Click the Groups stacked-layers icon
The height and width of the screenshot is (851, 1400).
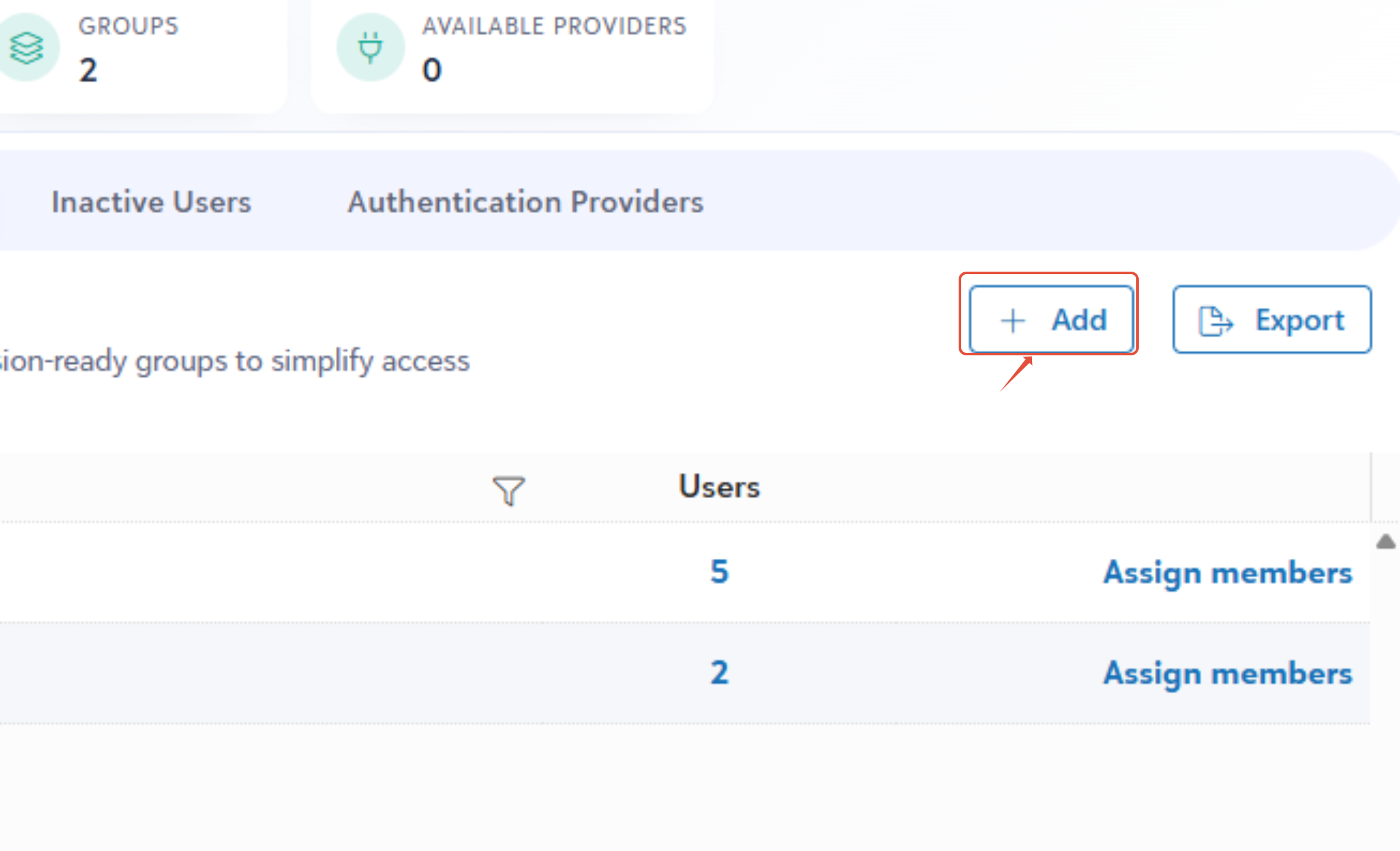click(x=26, y=48)
